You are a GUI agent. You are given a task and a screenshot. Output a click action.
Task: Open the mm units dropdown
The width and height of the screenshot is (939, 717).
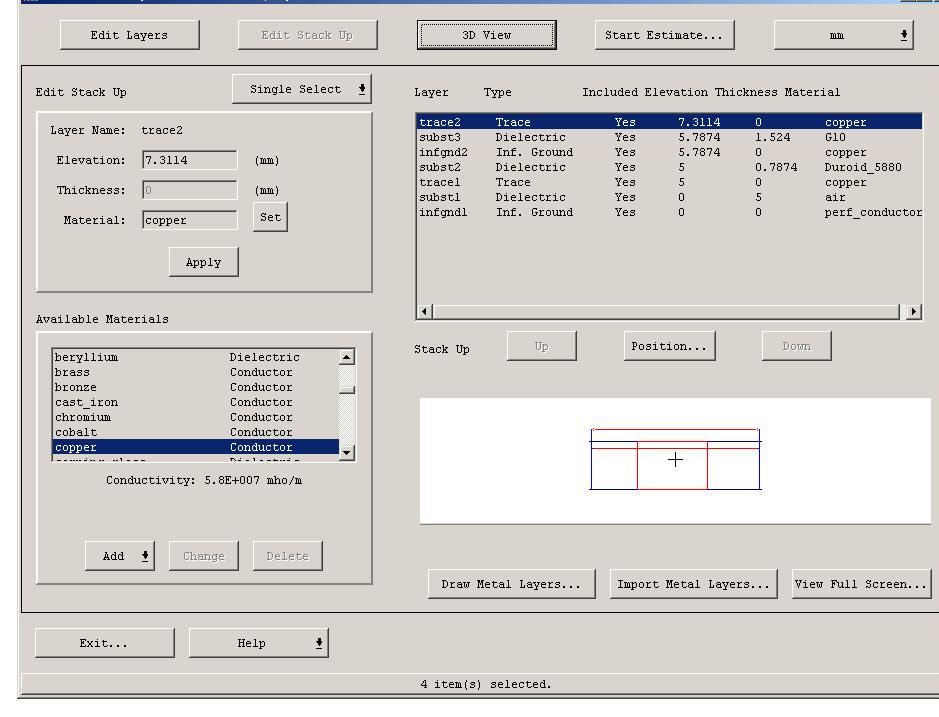pyautogui.click(x=843, y=35)
